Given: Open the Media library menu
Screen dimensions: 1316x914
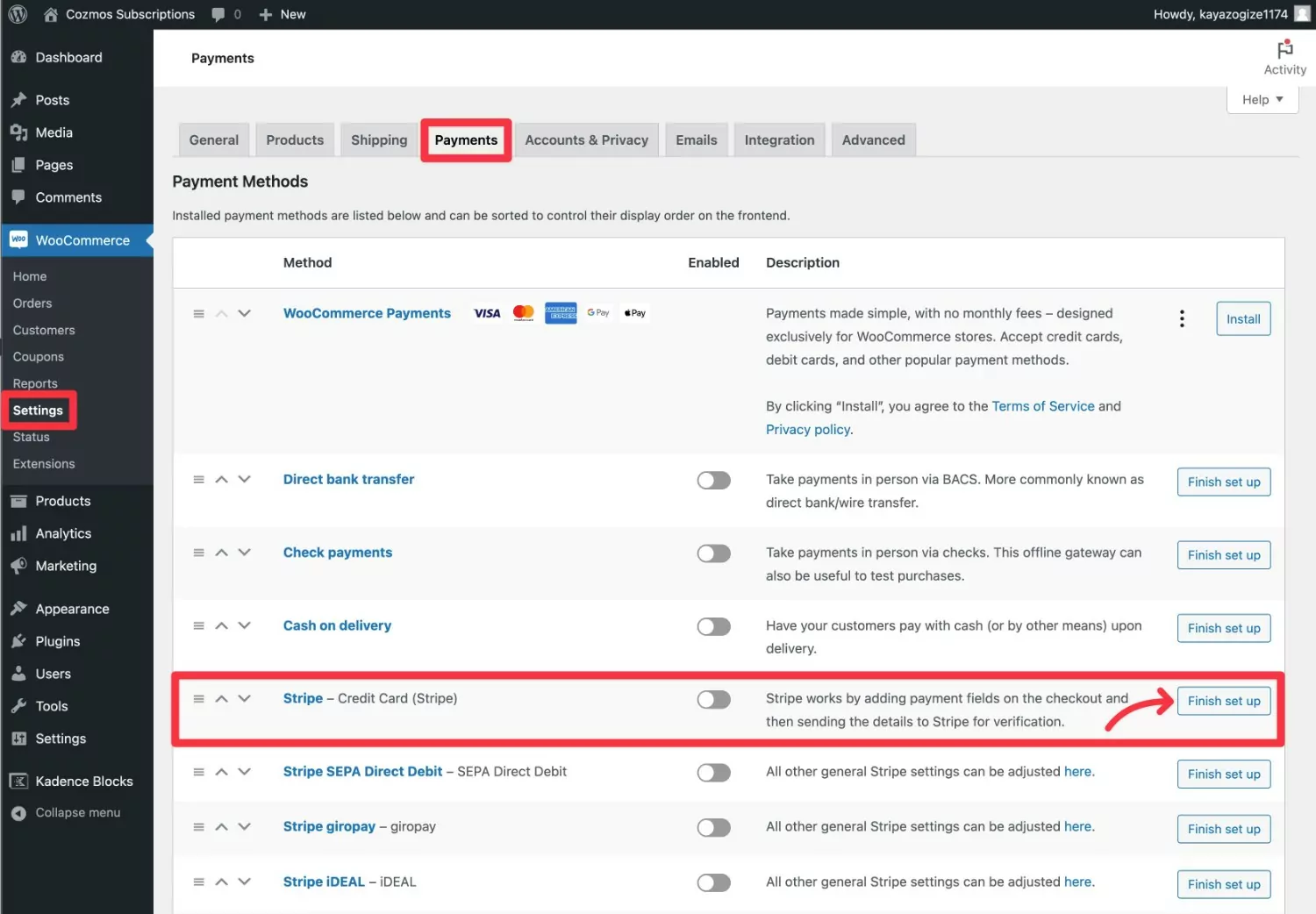Looking at the screenshot, I should pos(54,132).
